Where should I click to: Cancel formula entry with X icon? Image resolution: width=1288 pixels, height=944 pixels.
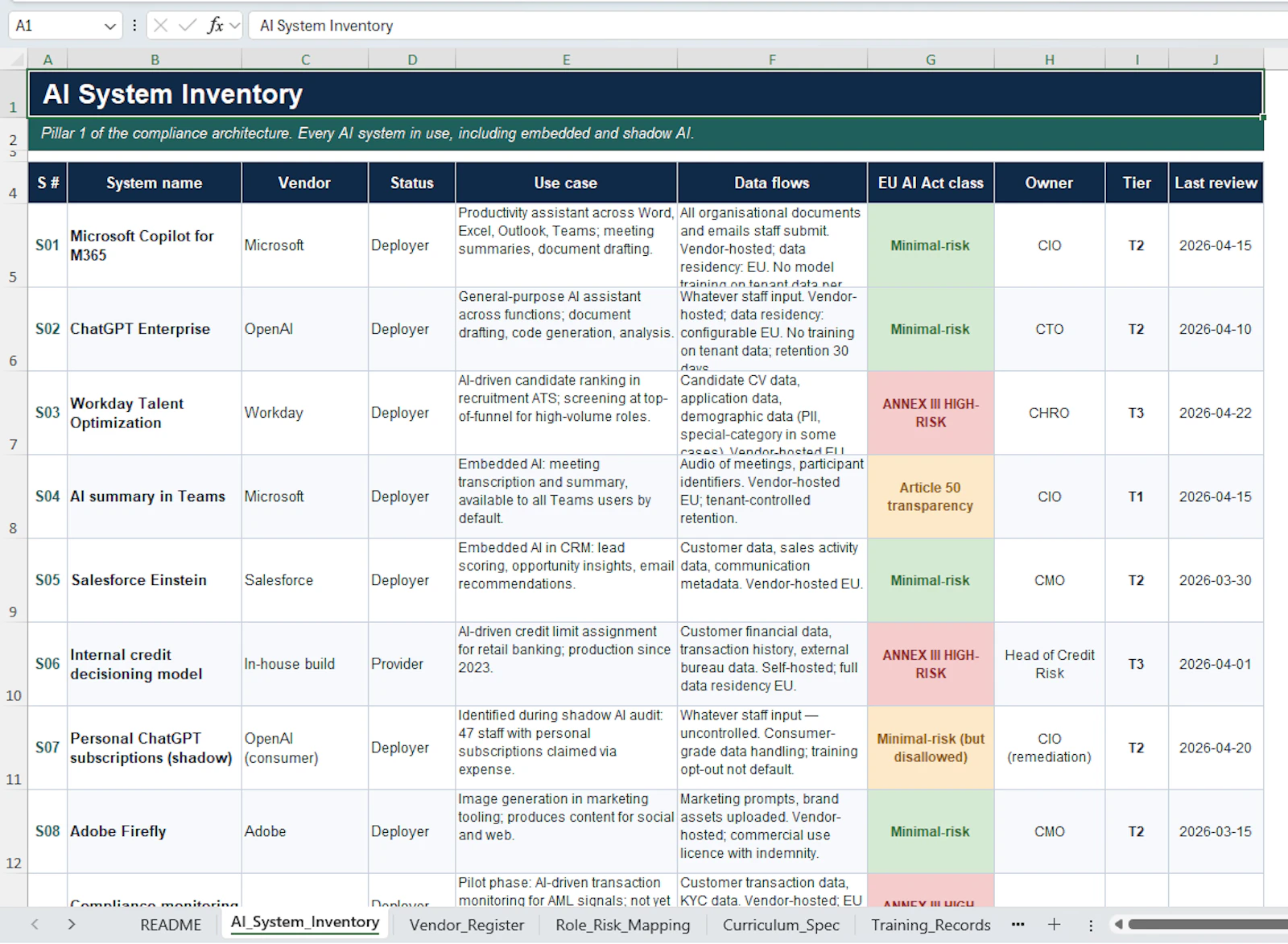[x=160, y=26]
